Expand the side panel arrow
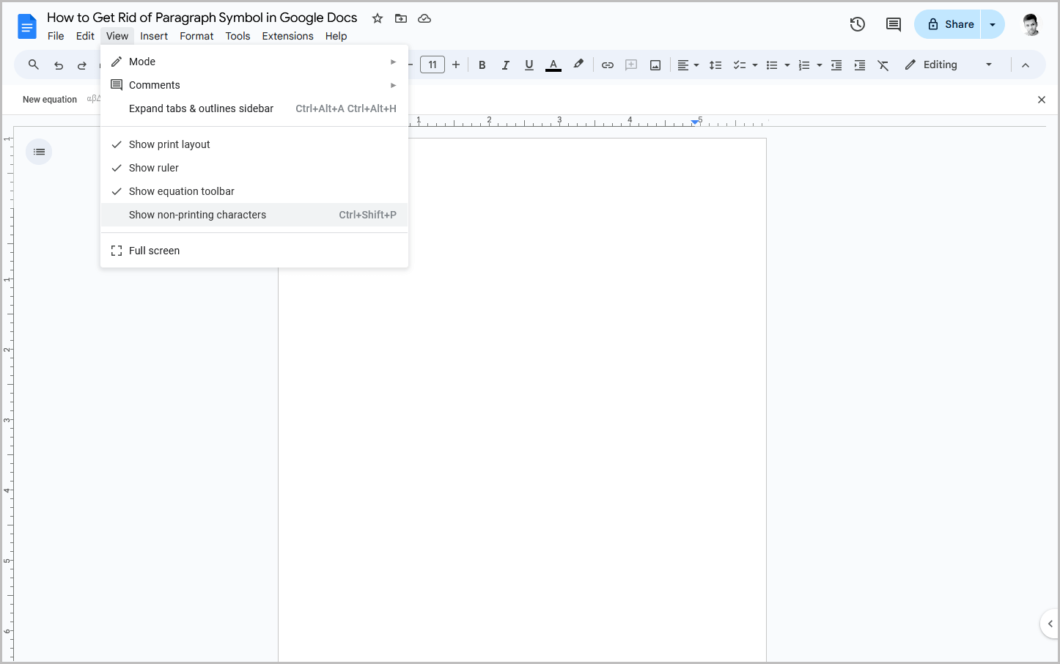Image resolution: width=1060 pixels, height=664 pixels. [1050, 623]
